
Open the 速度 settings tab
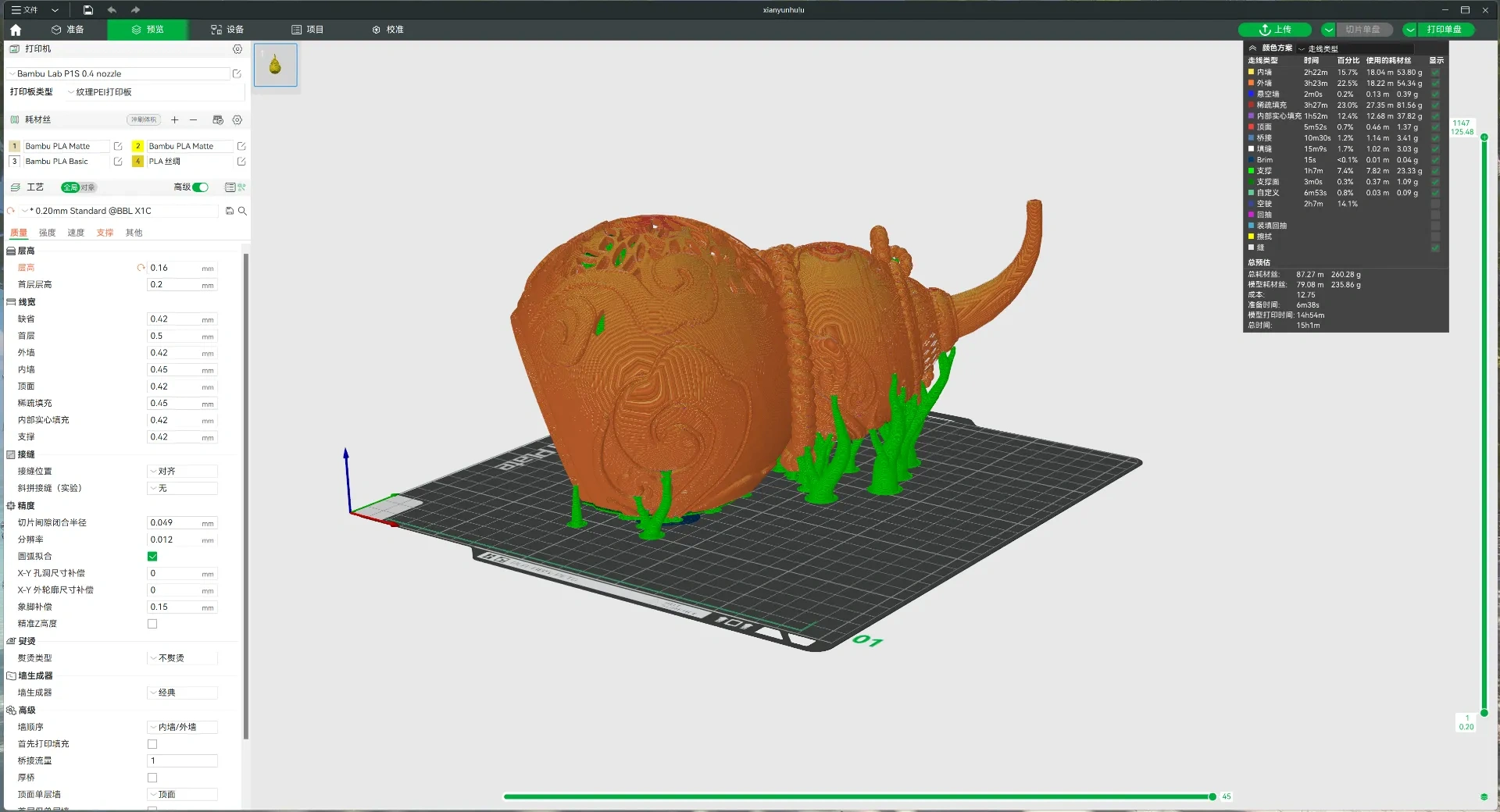(76, 233)
